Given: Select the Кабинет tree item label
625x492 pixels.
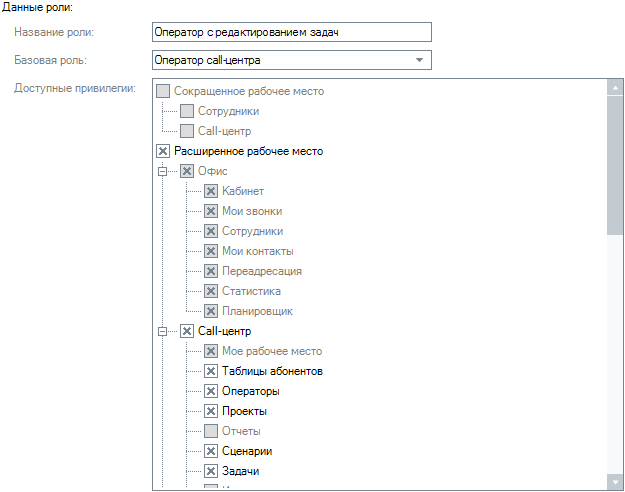Looking at the screenshot, I should [x=242, y=191].
